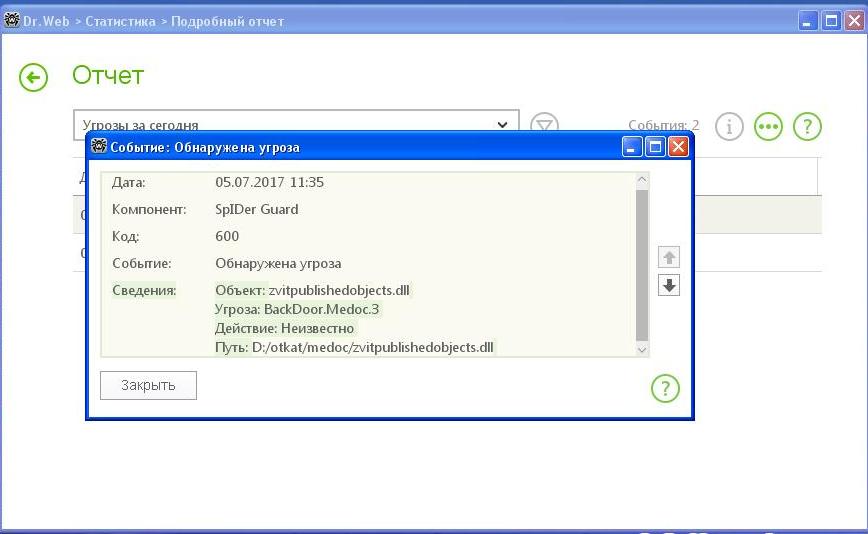Close the main Dr.Web window

coord(854,21)
